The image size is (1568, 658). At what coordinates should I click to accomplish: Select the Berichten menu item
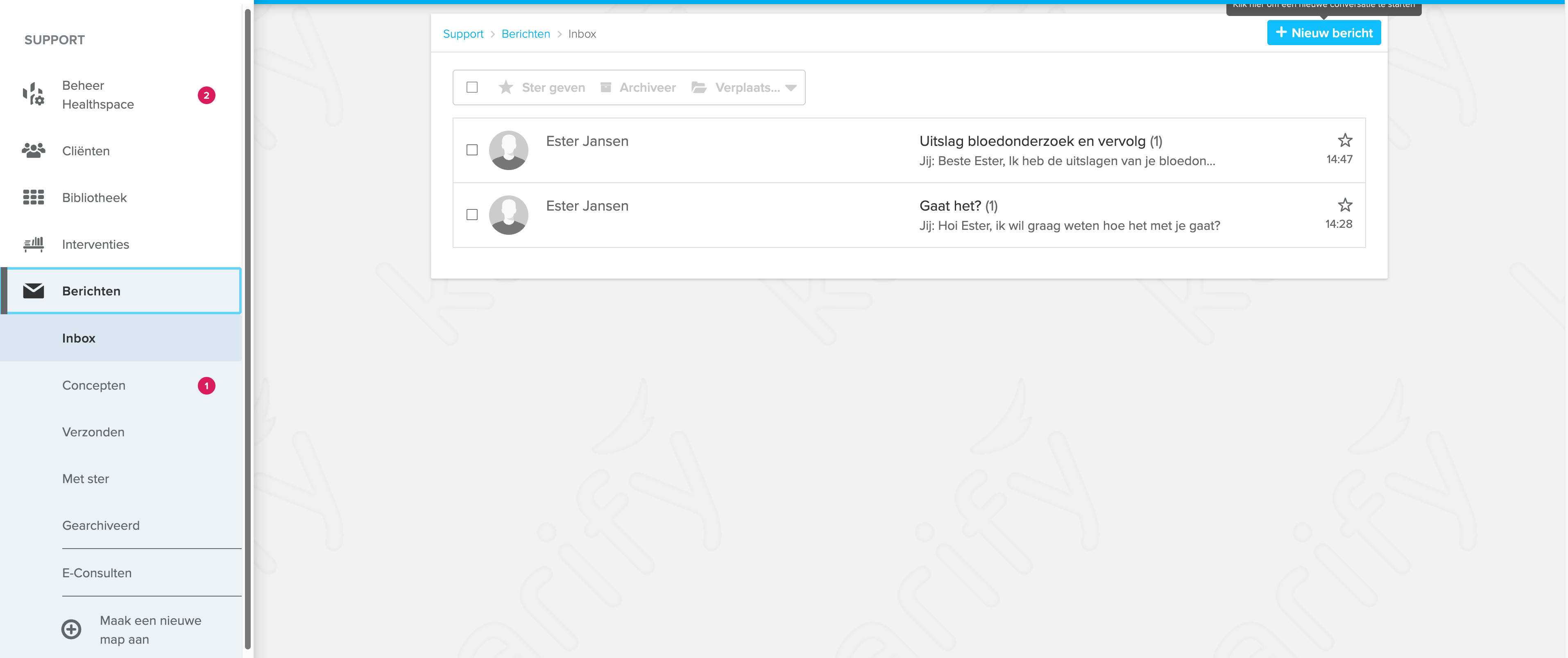click(121, 291)
